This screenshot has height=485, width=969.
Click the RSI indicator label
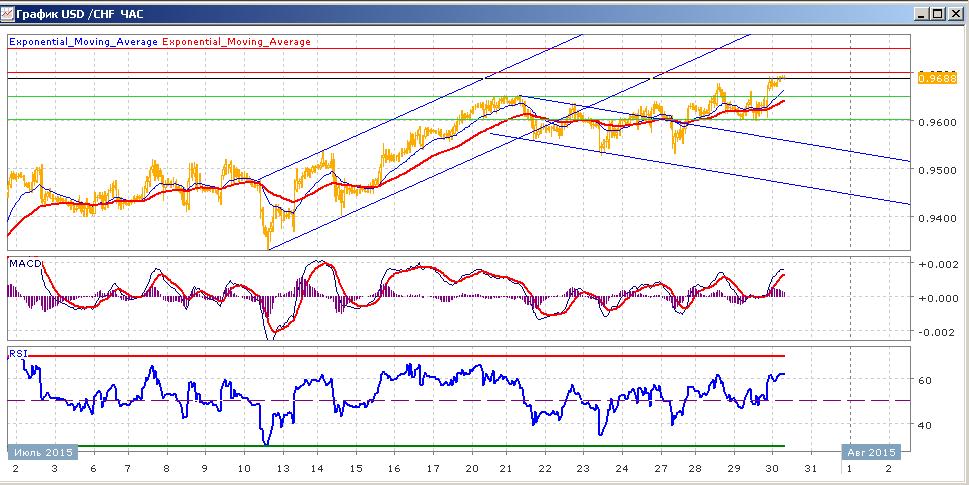17,353
